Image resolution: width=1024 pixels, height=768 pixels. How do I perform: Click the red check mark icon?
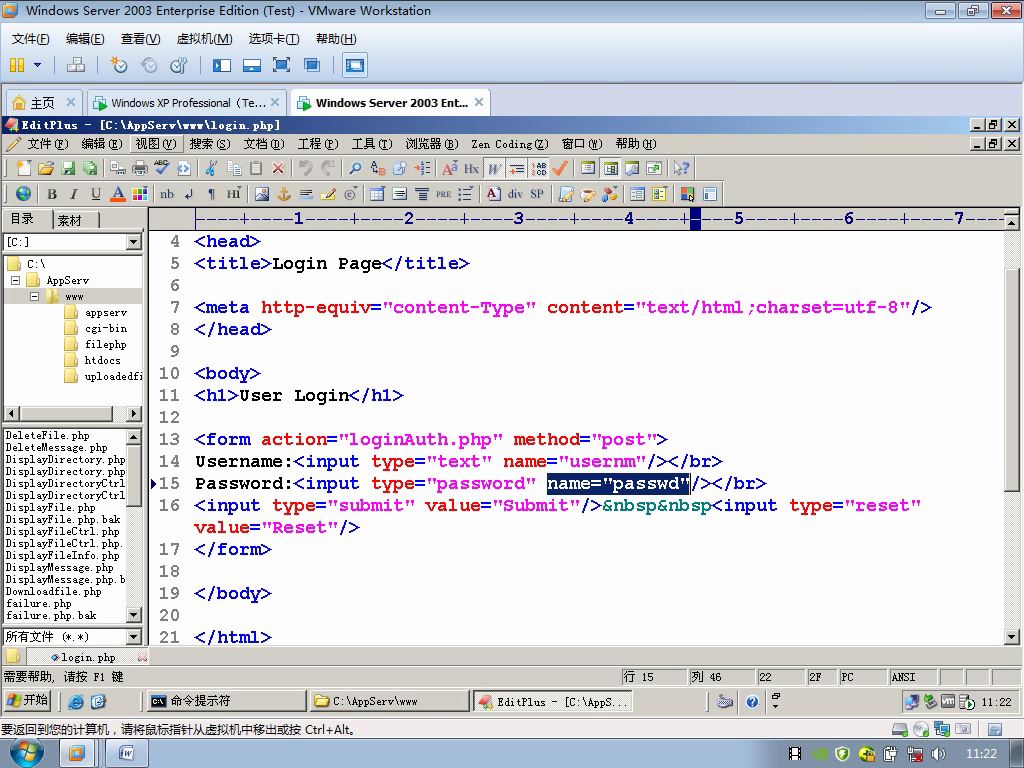[x=560, y=168]
